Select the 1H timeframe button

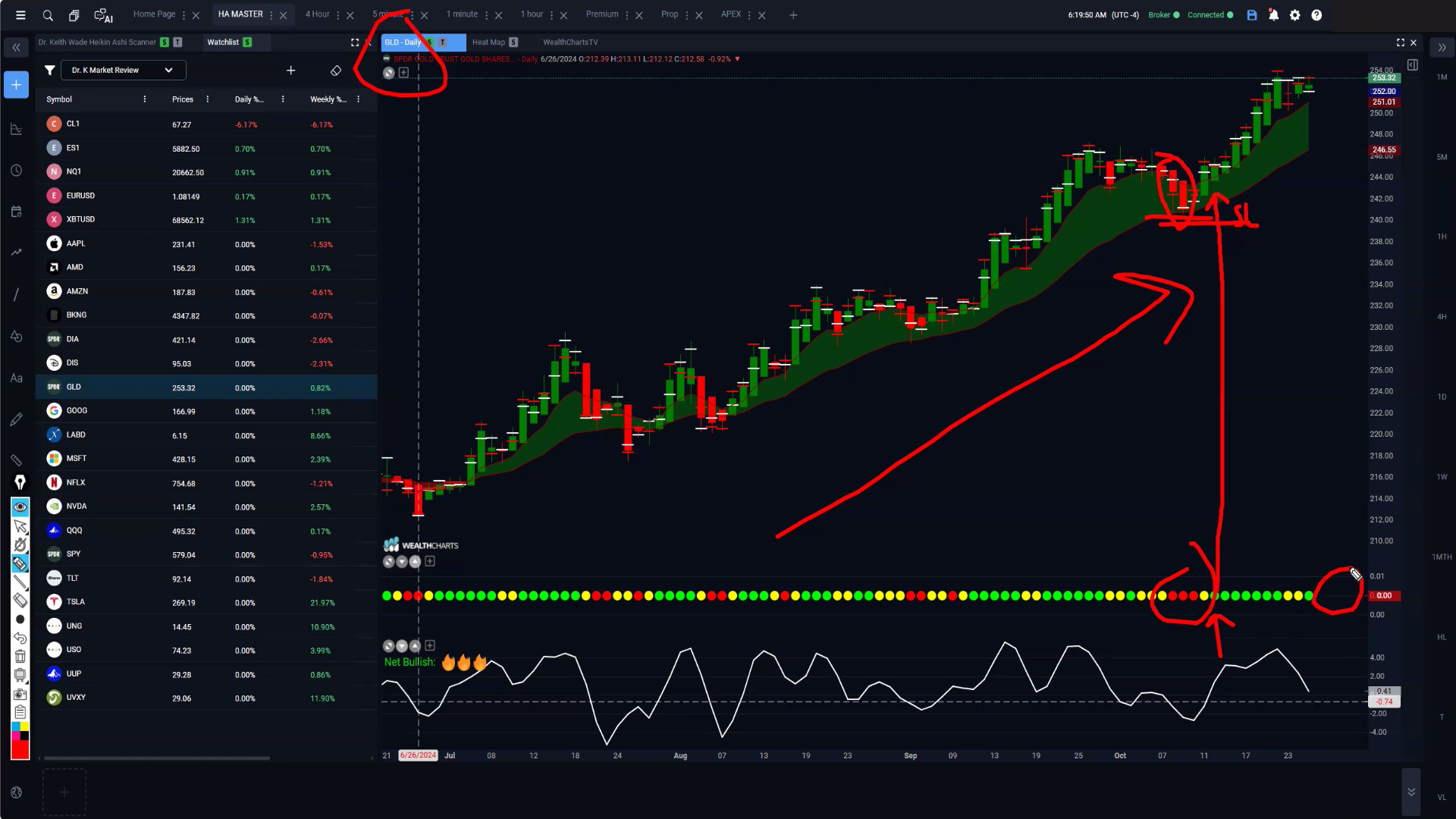pos(1442,237)
